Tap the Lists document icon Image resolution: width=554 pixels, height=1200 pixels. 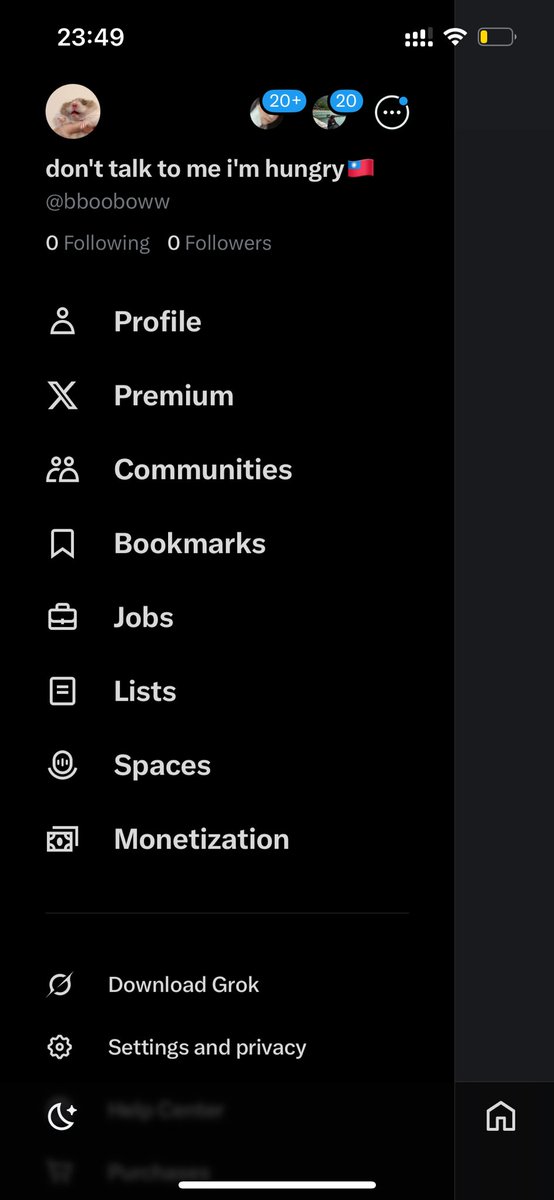click(62, 692)
